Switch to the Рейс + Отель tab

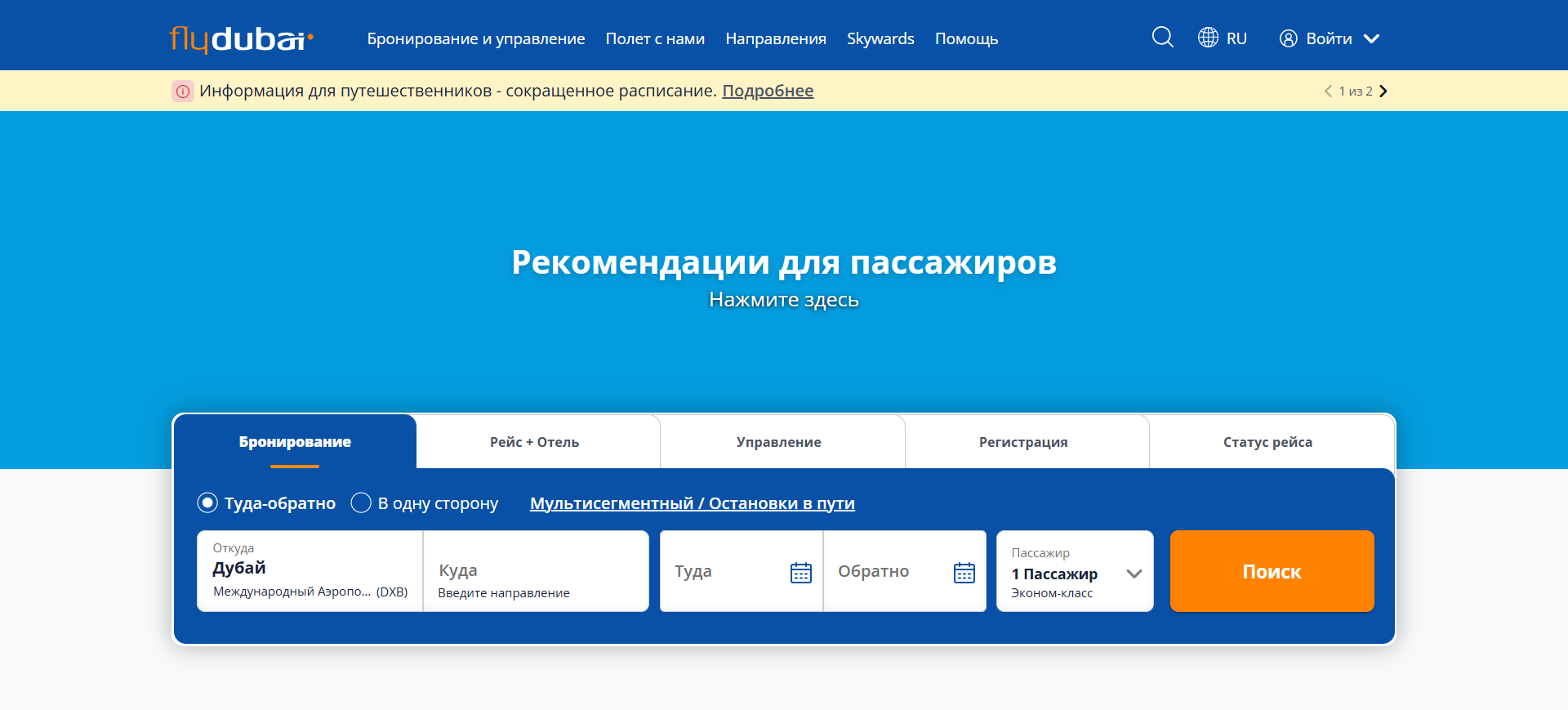tap(534, 442)
